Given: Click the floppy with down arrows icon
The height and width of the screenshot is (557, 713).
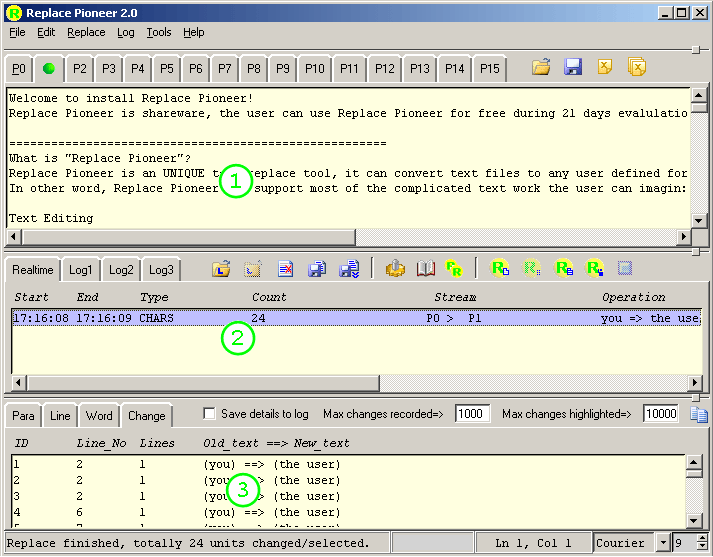Looking at the screenshot, I should (349, 269).
